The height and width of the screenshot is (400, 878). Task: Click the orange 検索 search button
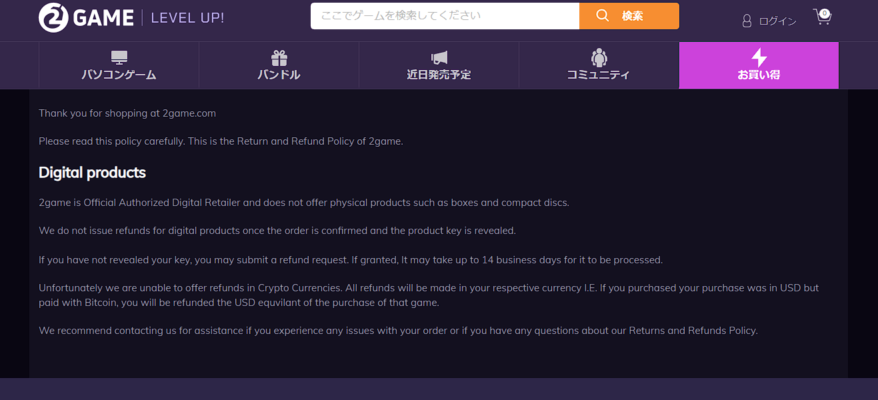629,16
